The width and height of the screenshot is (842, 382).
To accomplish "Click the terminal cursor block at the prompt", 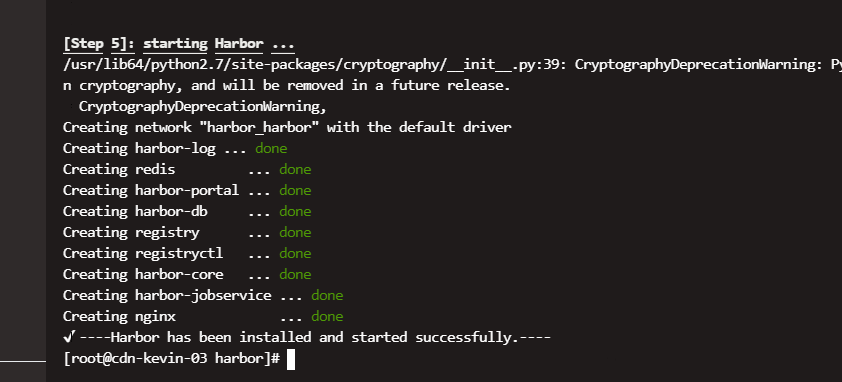I will coord(291,359).
